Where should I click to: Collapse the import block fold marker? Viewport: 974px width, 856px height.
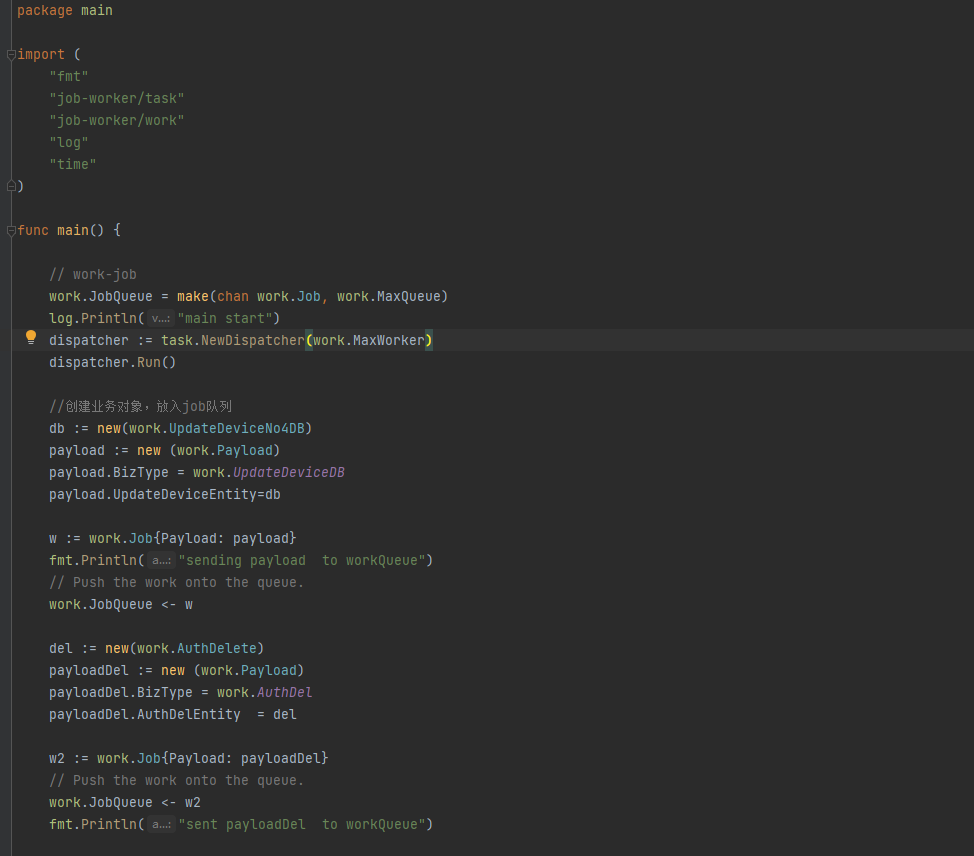click(x=11, y=55)
